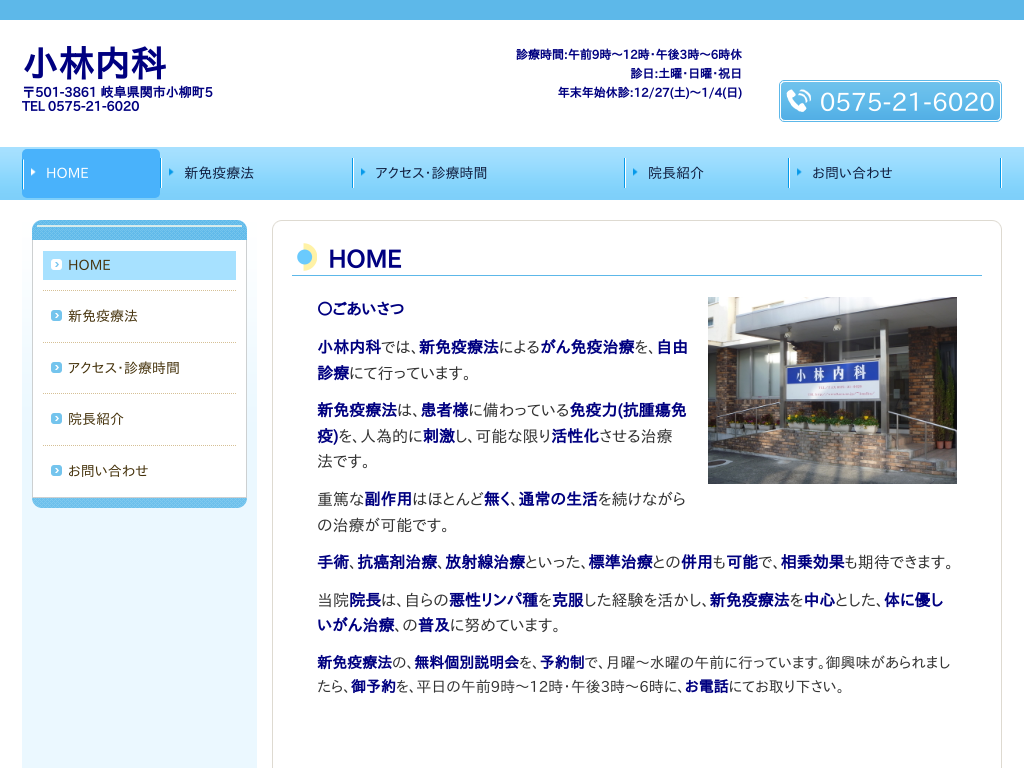This screenshot has width=1024, height=768.
Task: Click HOME label in the sidebar menu
Action: point(89,265)
